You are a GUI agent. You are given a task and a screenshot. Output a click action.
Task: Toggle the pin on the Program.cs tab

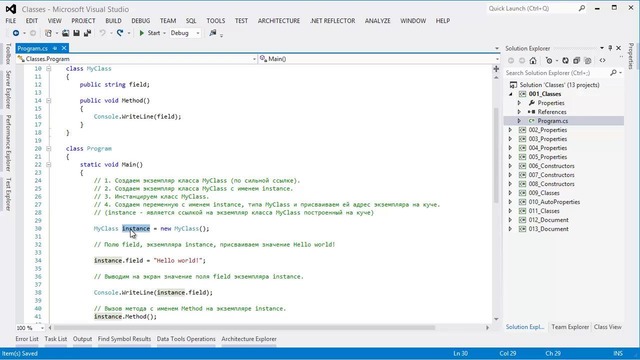pyautogui.click(x=55, y=48)
